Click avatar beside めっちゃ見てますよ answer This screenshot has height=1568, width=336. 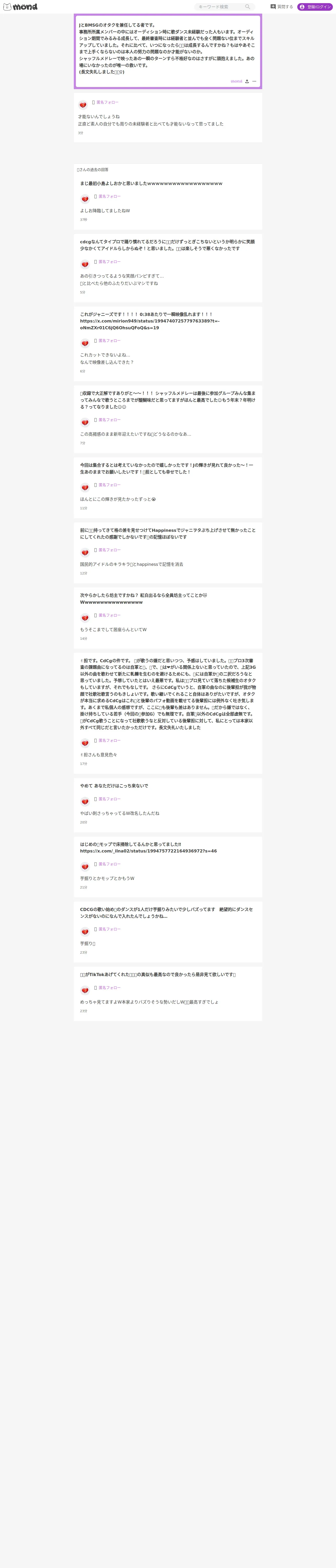tap(85, 990)
